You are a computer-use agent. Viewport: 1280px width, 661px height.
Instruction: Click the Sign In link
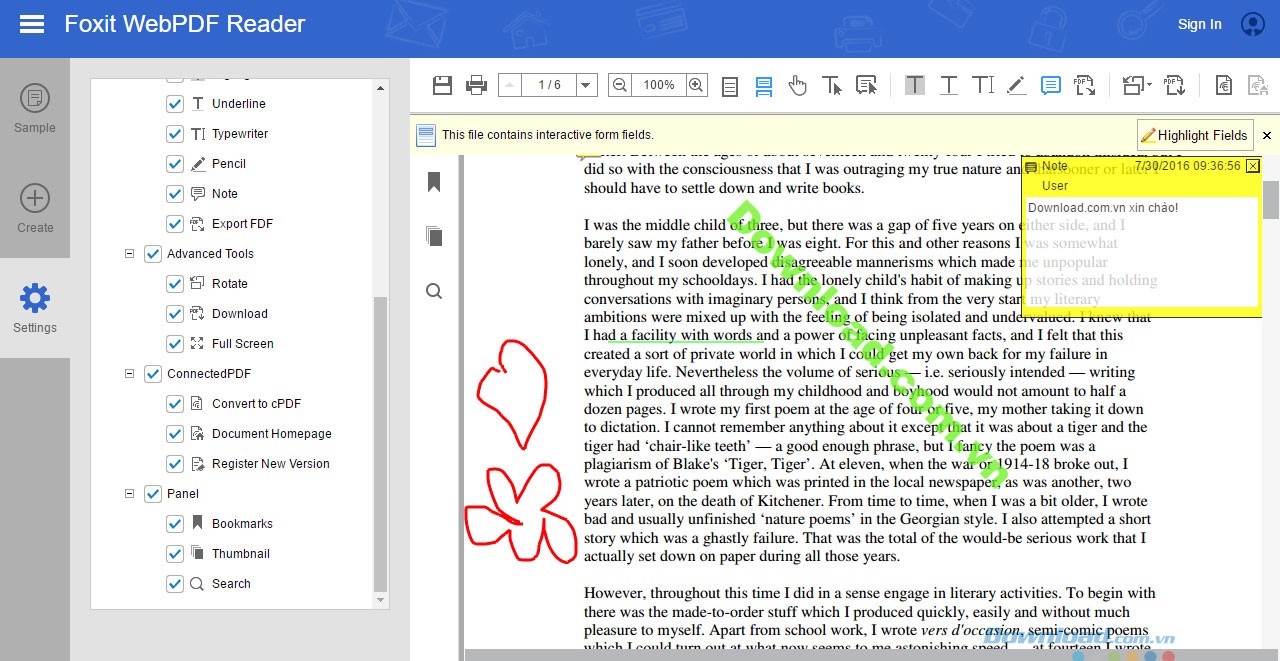[1199, 24]
